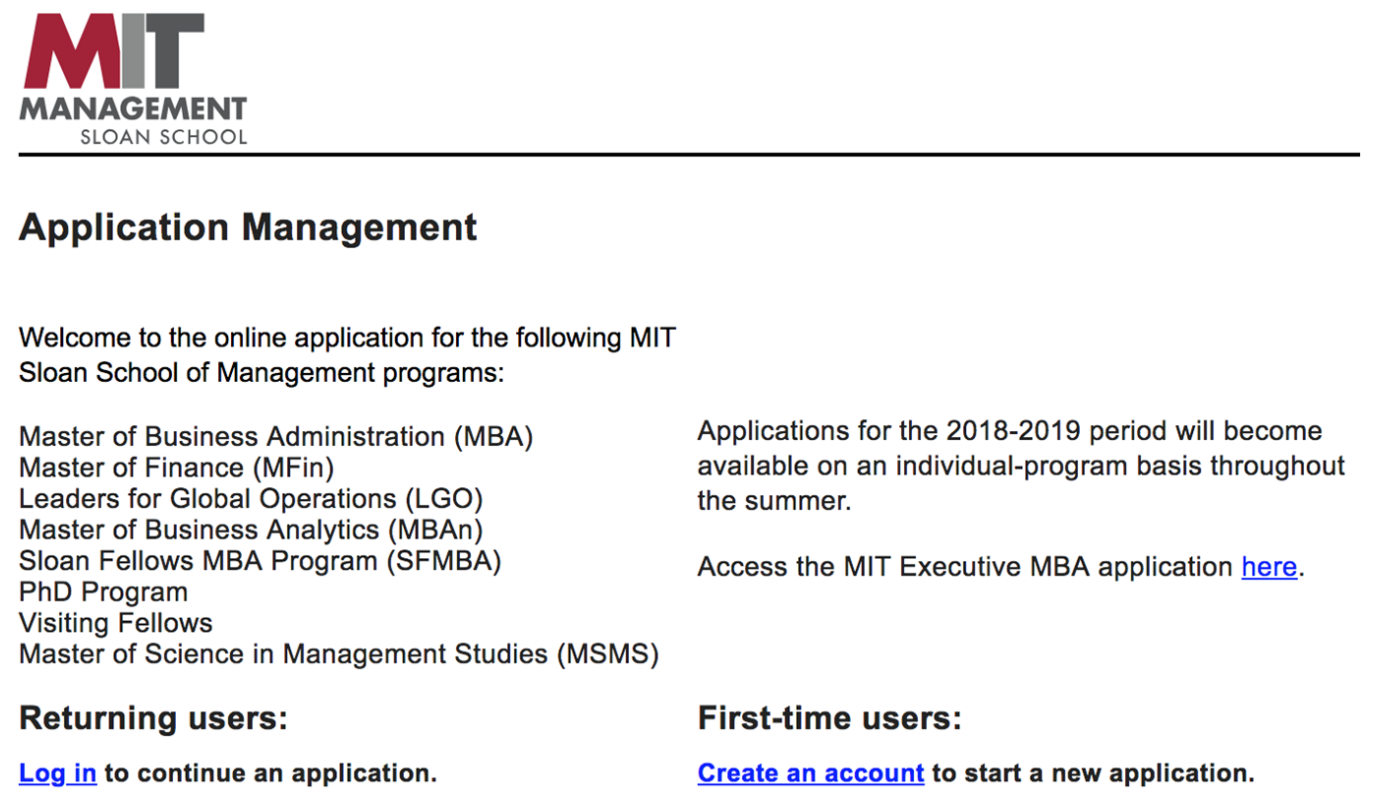Click the "PhD Program" list entry
Image resolution: width=1380 pixels, height=809 pixels.
coord(103,592)
